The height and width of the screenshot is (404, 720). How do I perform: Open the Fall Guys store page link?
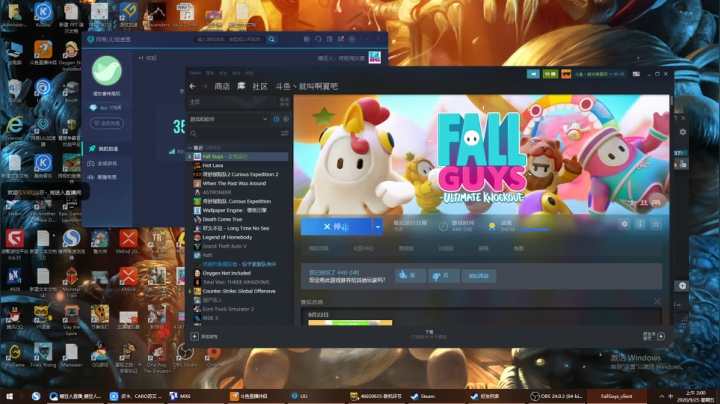(318, 248)
